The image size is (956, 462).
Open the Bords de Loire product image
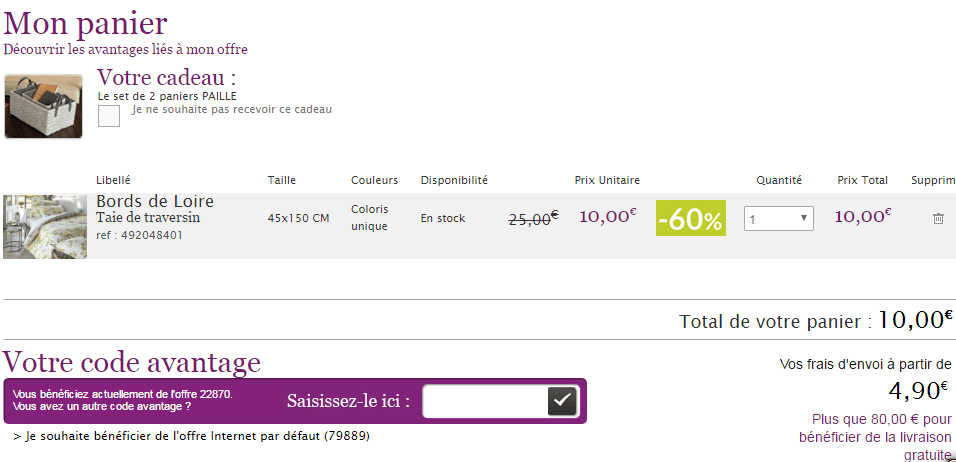[x=45, y=227]
